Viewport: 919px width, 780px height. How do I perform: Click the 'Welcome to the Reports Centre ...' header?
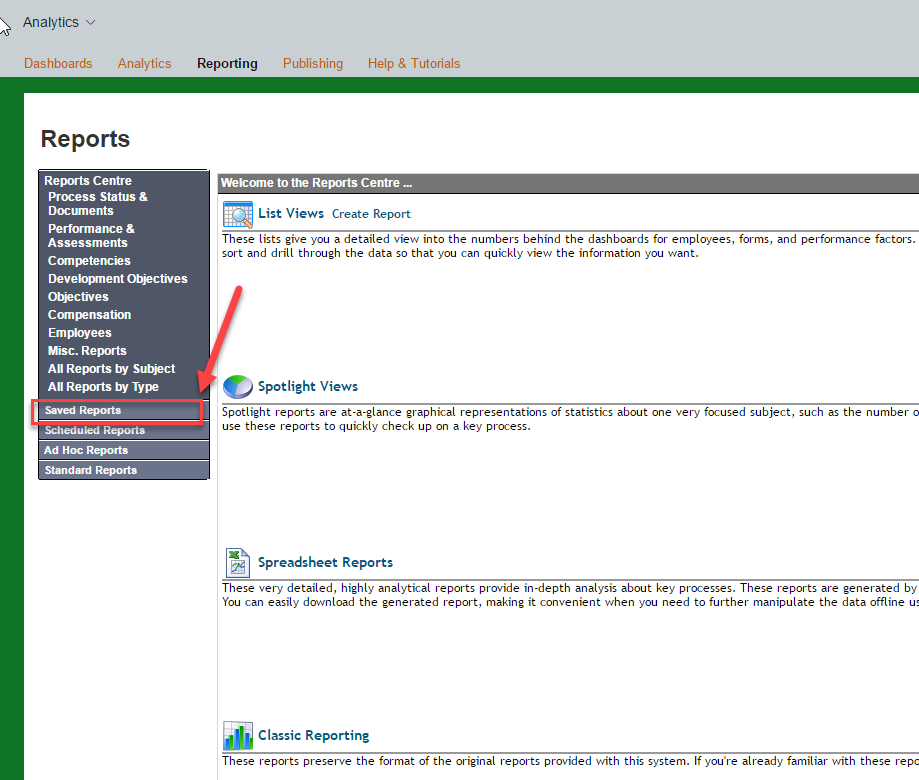(x=316, y=183)
